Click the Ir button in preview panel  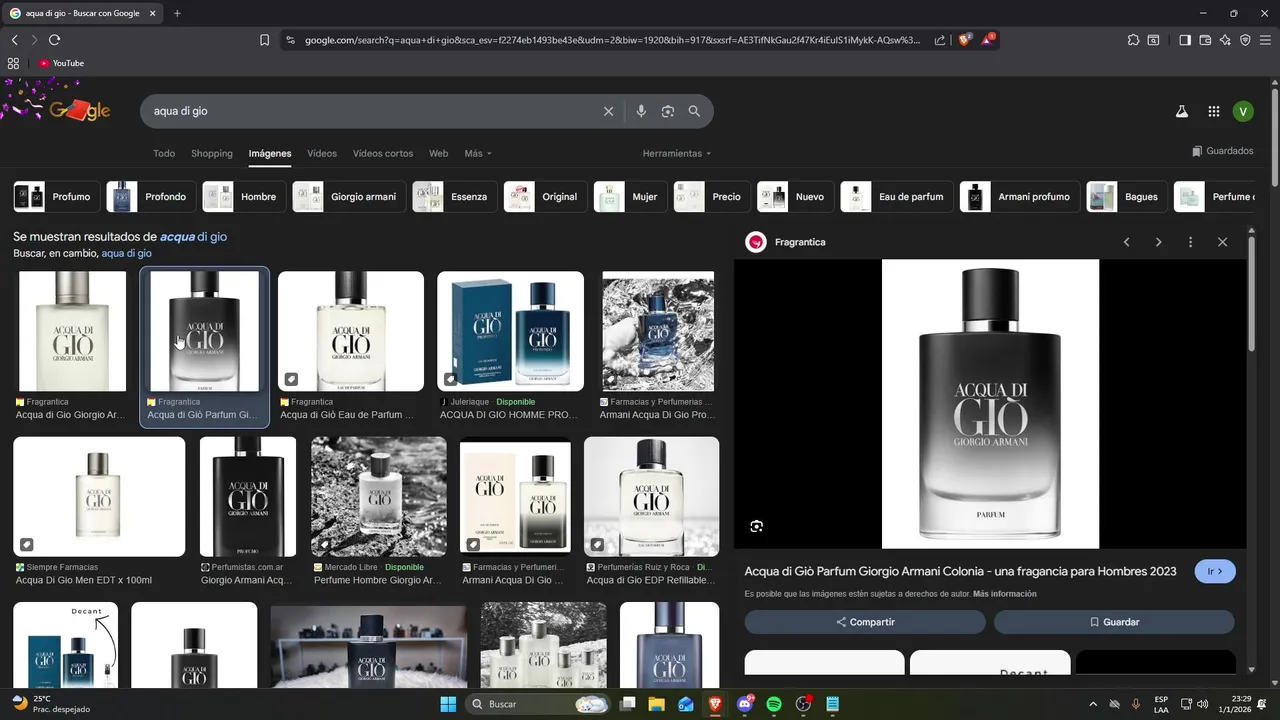1215,571
